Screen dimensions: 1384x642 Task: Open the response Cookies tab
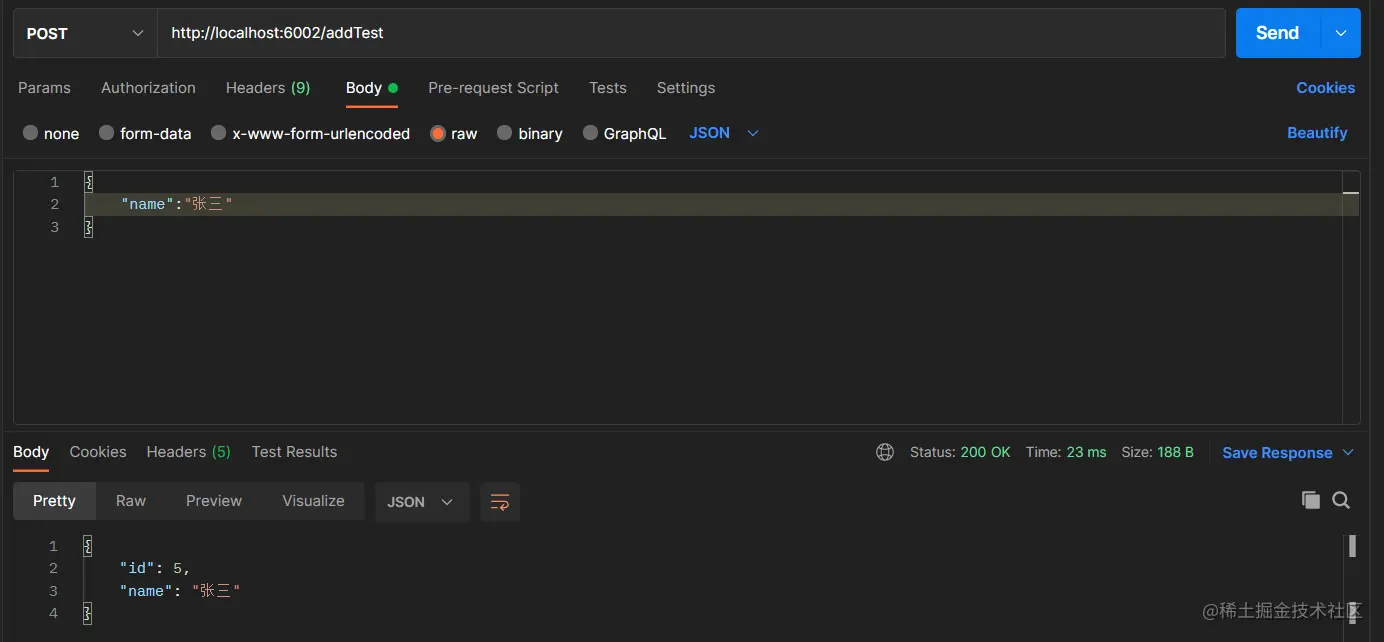pos(98,452)
